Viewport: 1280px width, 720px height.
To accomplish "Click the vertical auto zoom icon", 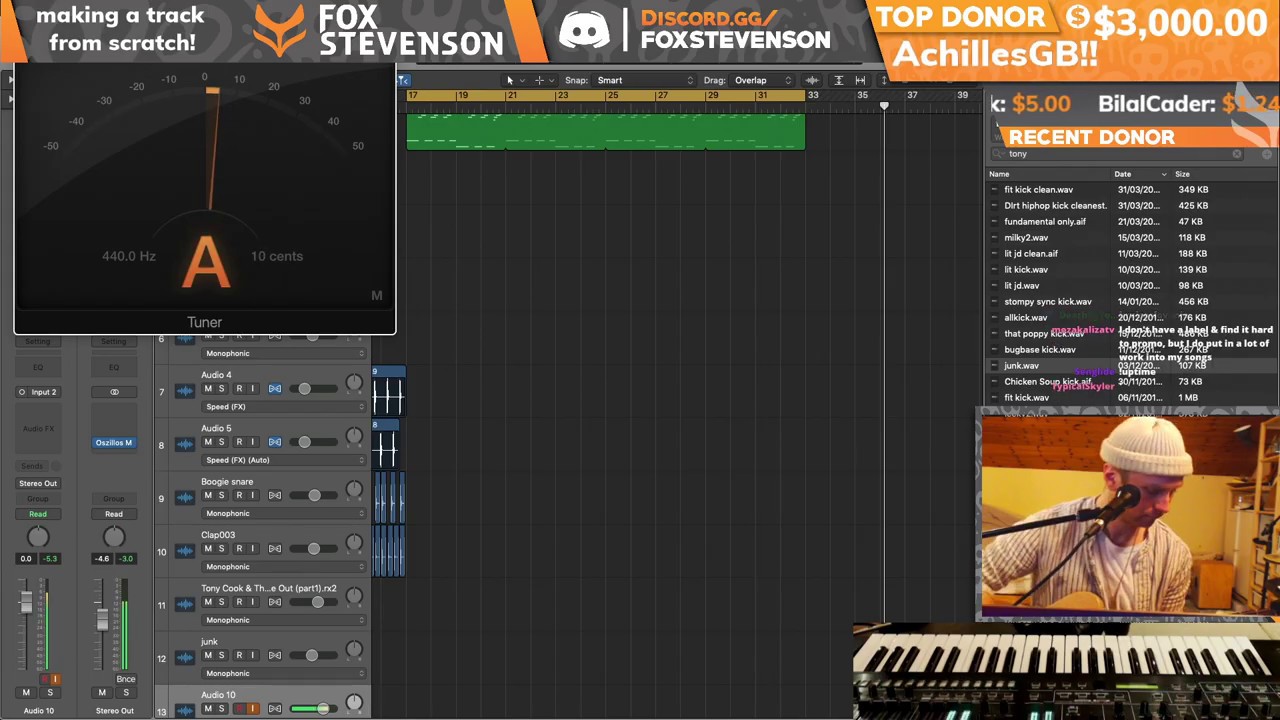I will click(838, 80).
